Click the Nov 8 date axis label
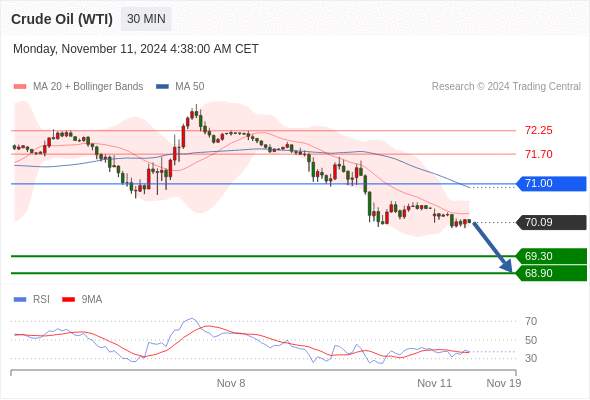This screenshot has height=400, width=590. coord(231,383)
